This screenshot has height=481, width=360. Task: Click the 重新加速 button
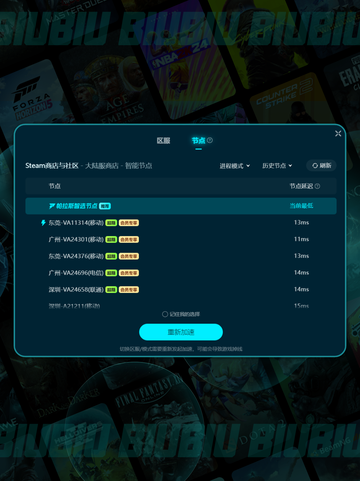pyautogui.click(x=181, y=332)
